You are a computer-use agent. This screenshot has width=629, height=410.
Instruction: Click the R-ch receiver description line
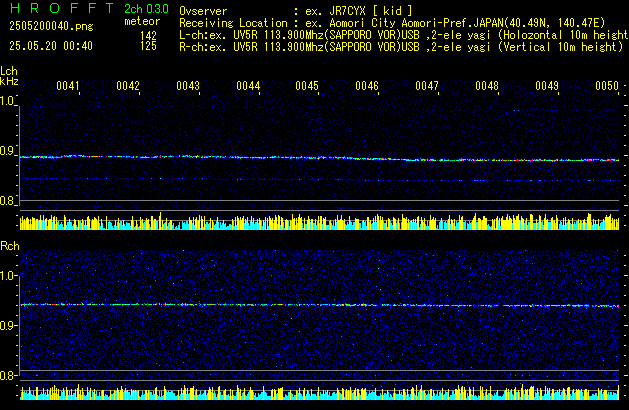click(x=401, y=47)
